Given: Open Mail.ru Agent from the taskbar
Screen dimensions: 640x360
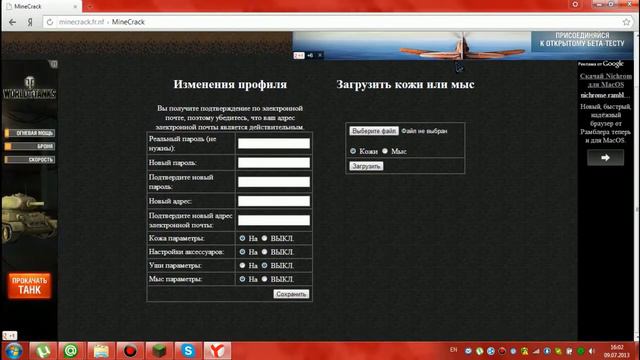Looking at the screenshot, I should (x=71, y=351).
